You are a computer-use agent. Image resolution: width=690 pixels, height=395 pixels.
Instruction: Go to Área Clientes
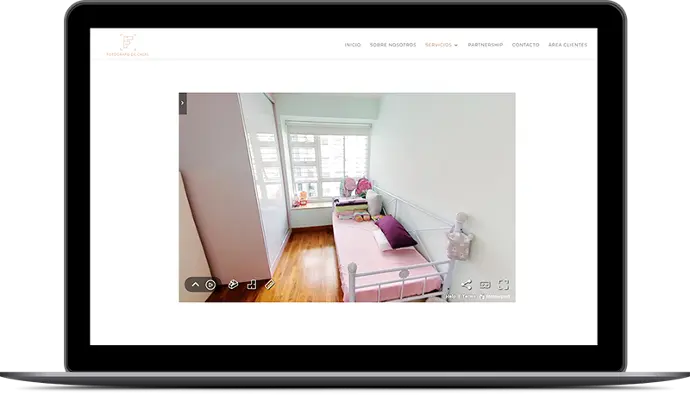[567, 45]
